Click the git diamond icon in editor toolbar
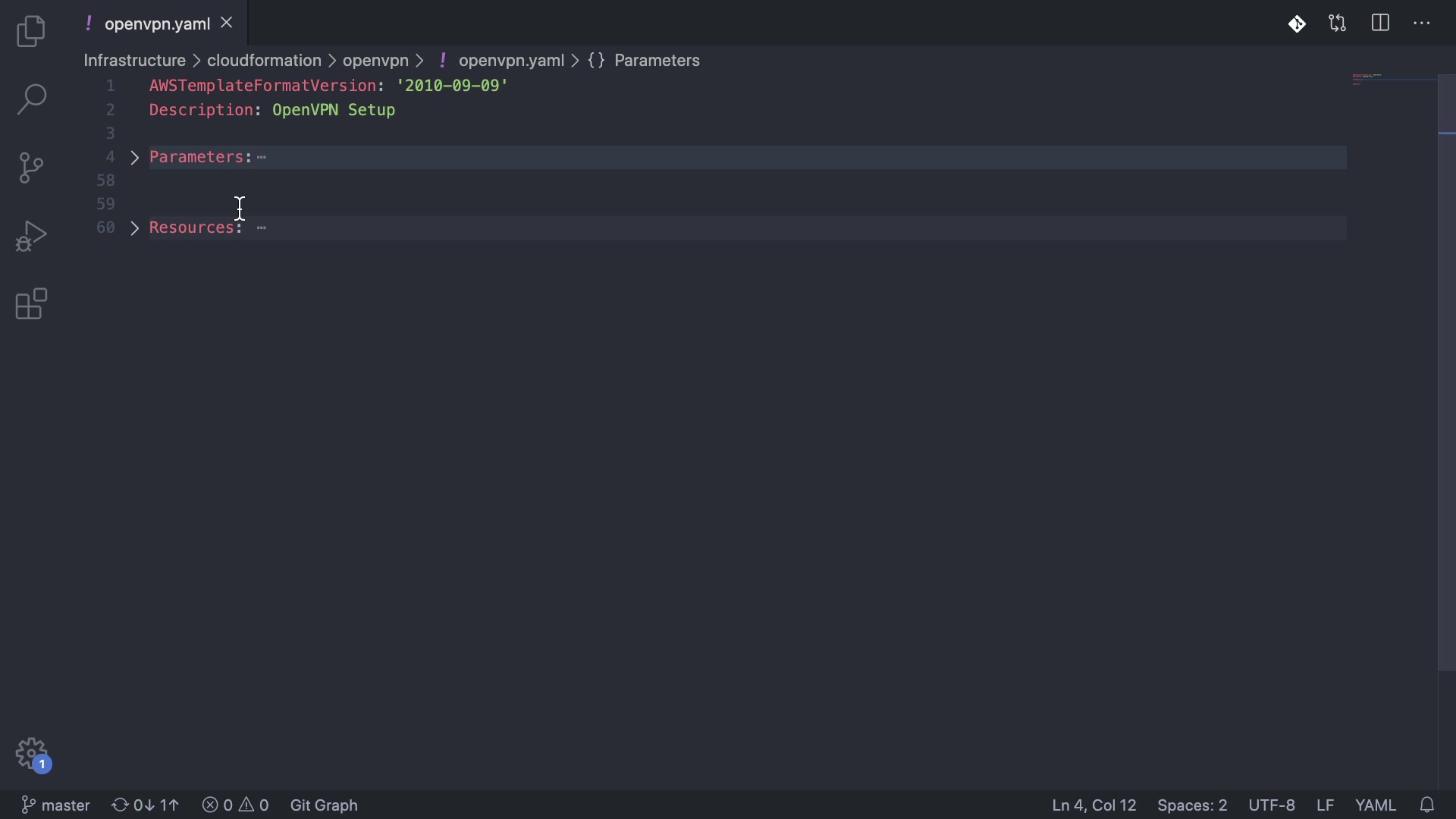Viewport: 1456px width, 819px height. tap(1297, 24)
